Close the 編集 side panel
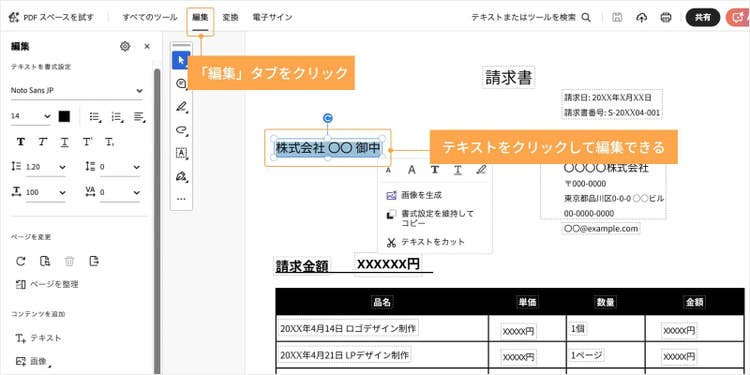This screenshot has height=375, width=750. (147, 46)
